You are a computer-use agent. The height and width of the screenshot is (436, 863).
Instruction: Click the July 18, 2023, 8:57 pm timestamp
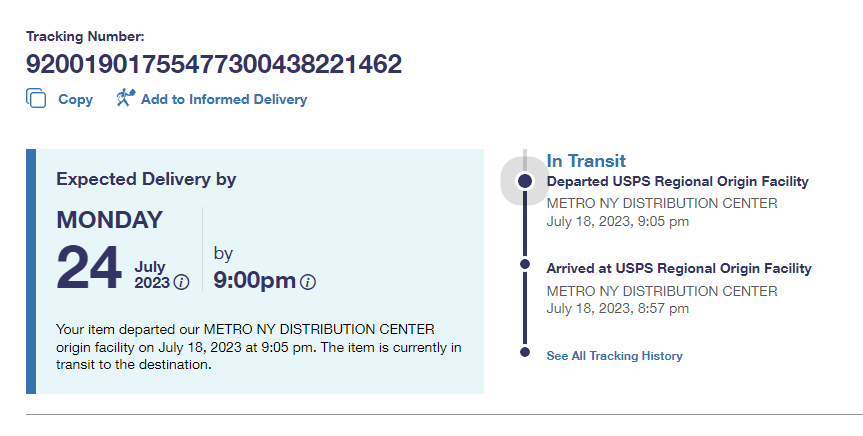[617, 308]
